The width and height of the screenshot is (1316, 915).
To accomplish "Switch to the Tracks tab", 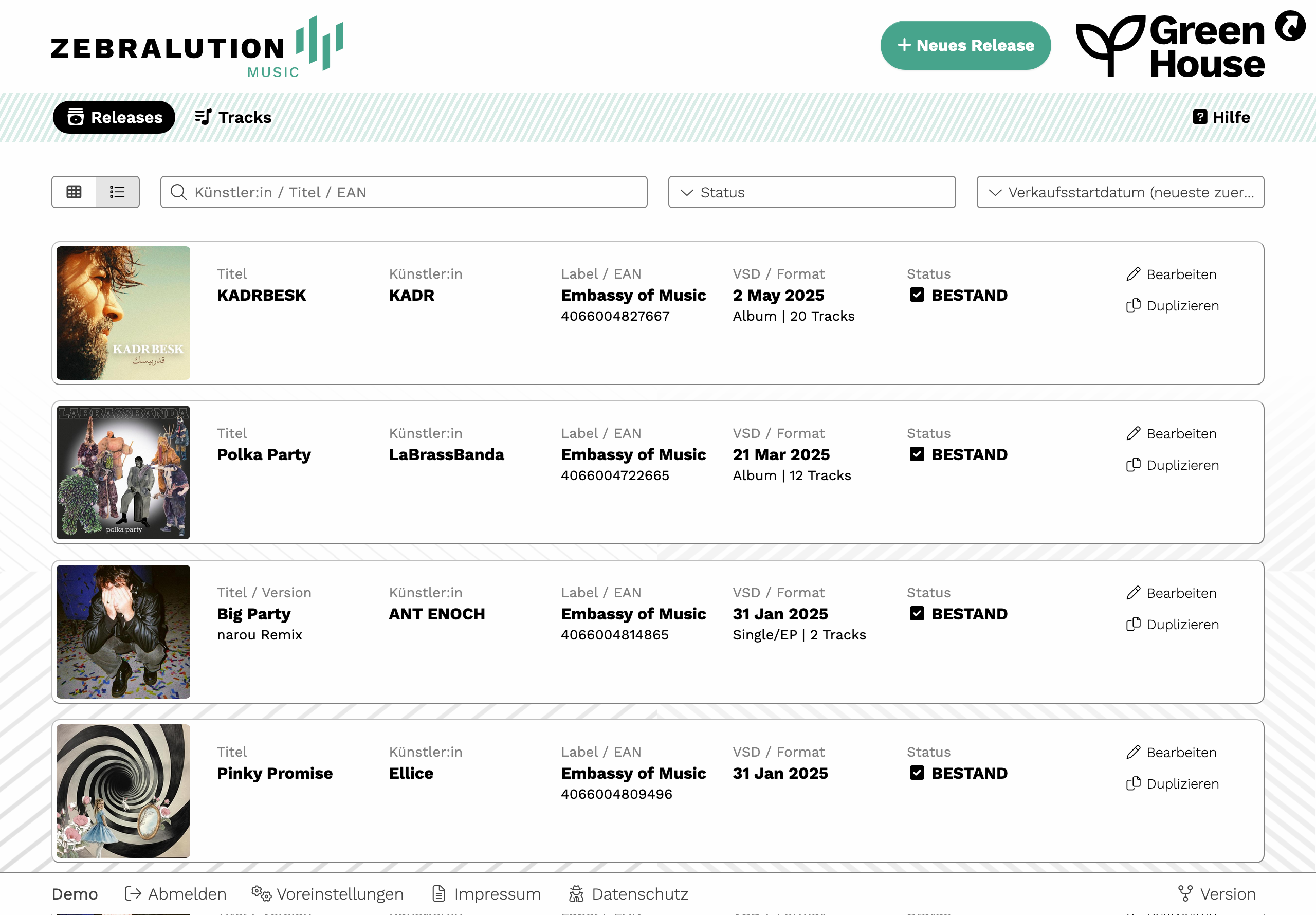I will (233, 117).
